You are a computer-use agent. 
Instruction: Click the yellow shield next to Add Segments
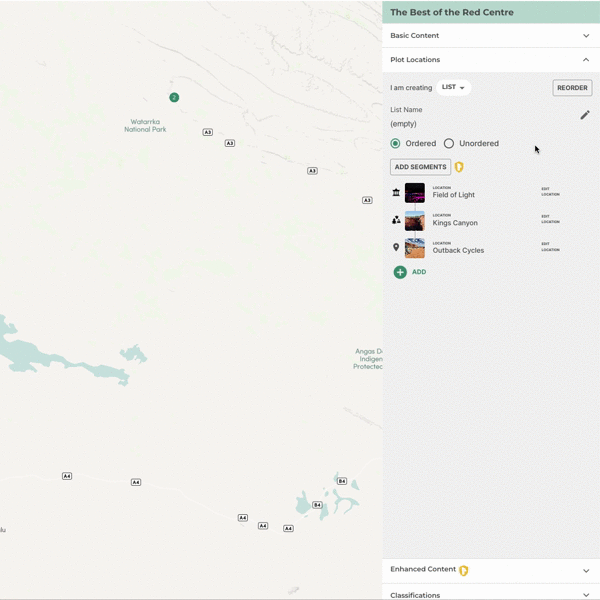pos(459,167)
